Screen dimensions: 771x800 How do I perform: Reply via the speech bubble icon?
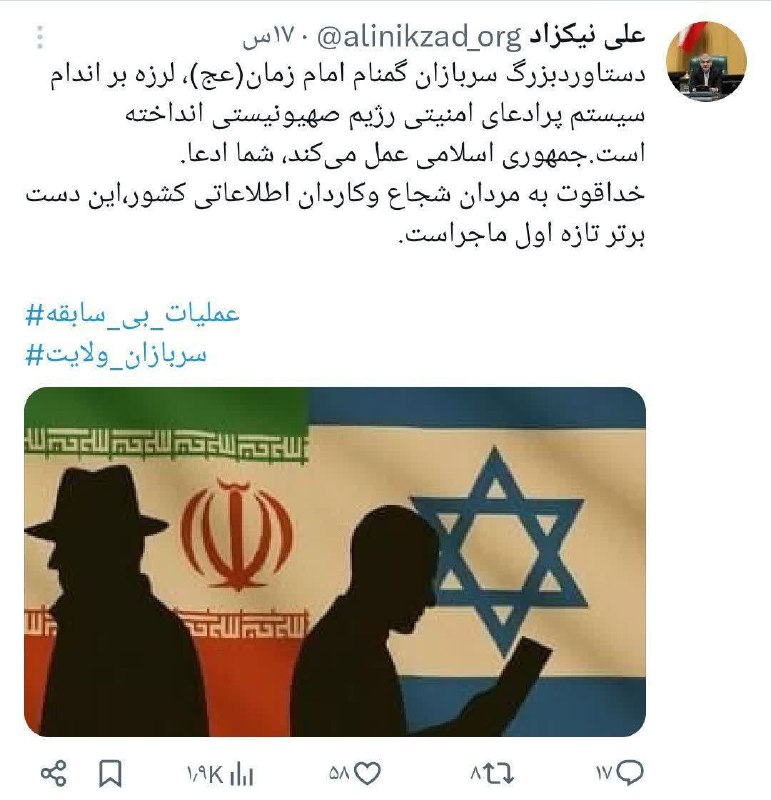tap(629, 773)
